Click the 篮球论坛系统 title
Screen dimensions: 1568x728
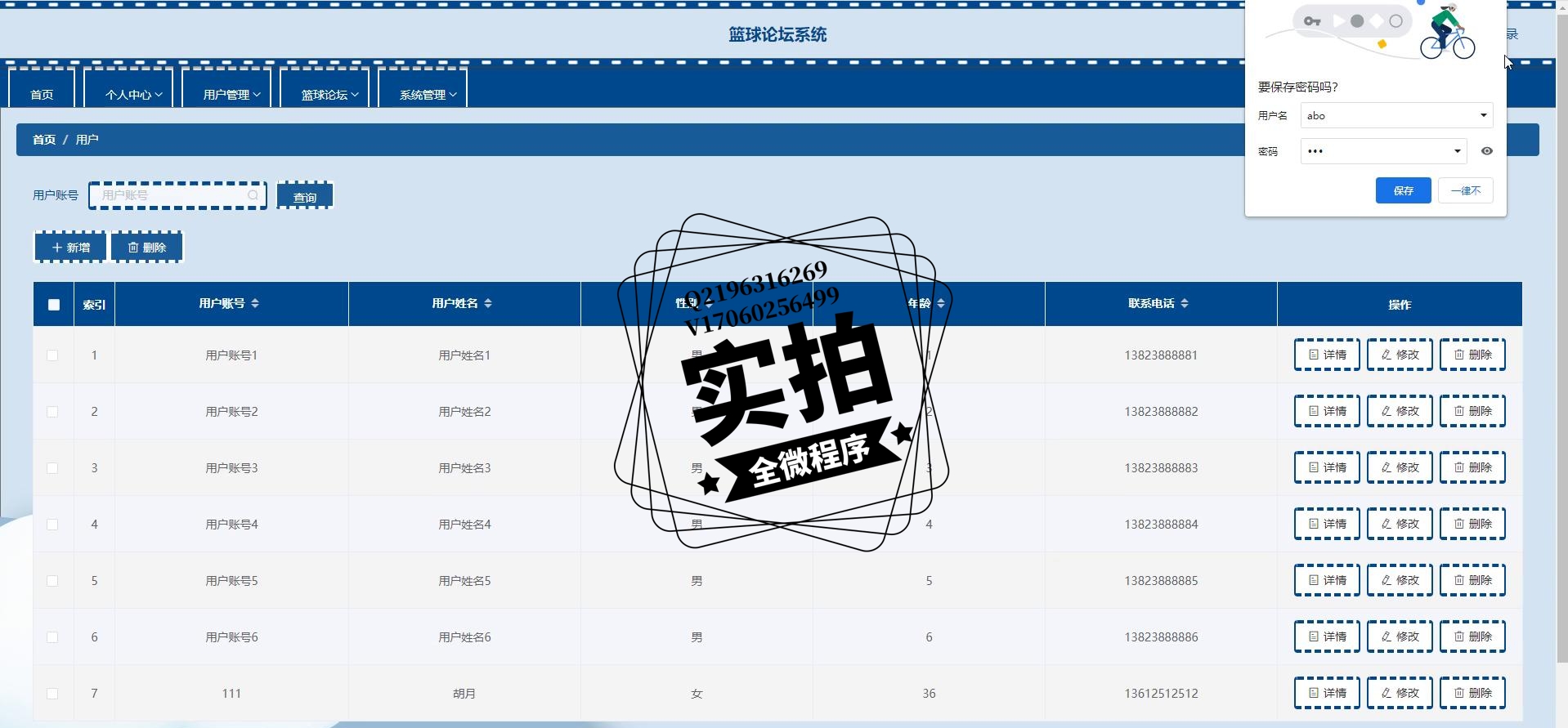coord(777,34)
